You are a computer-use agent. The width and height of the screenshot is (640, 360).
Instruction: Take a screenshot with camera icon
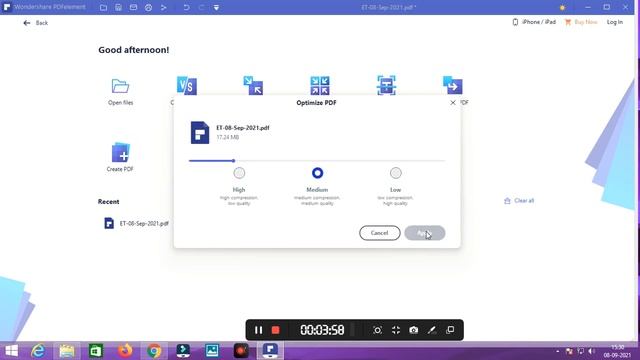413,330
